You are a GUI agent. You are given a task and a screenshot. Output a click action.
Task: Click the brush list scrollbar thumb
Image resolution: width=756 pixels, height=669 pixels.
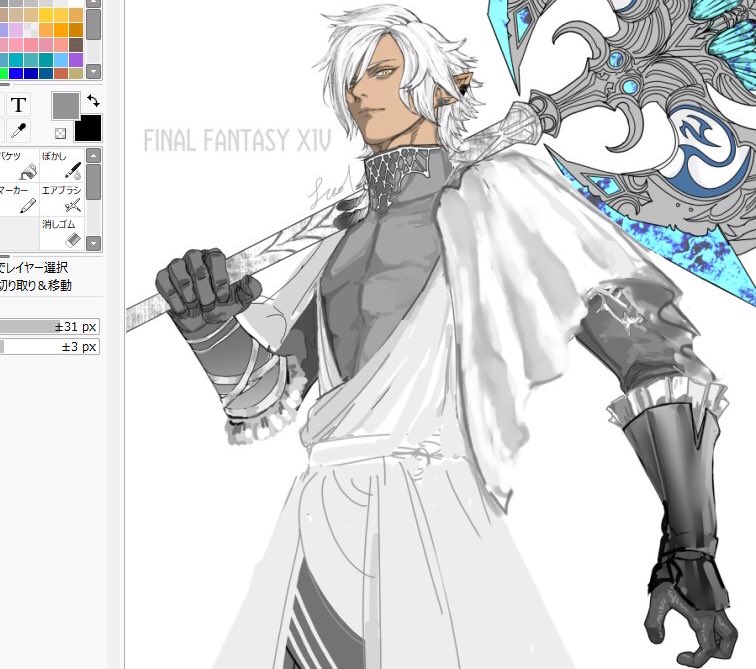click(x=94, y=182)
